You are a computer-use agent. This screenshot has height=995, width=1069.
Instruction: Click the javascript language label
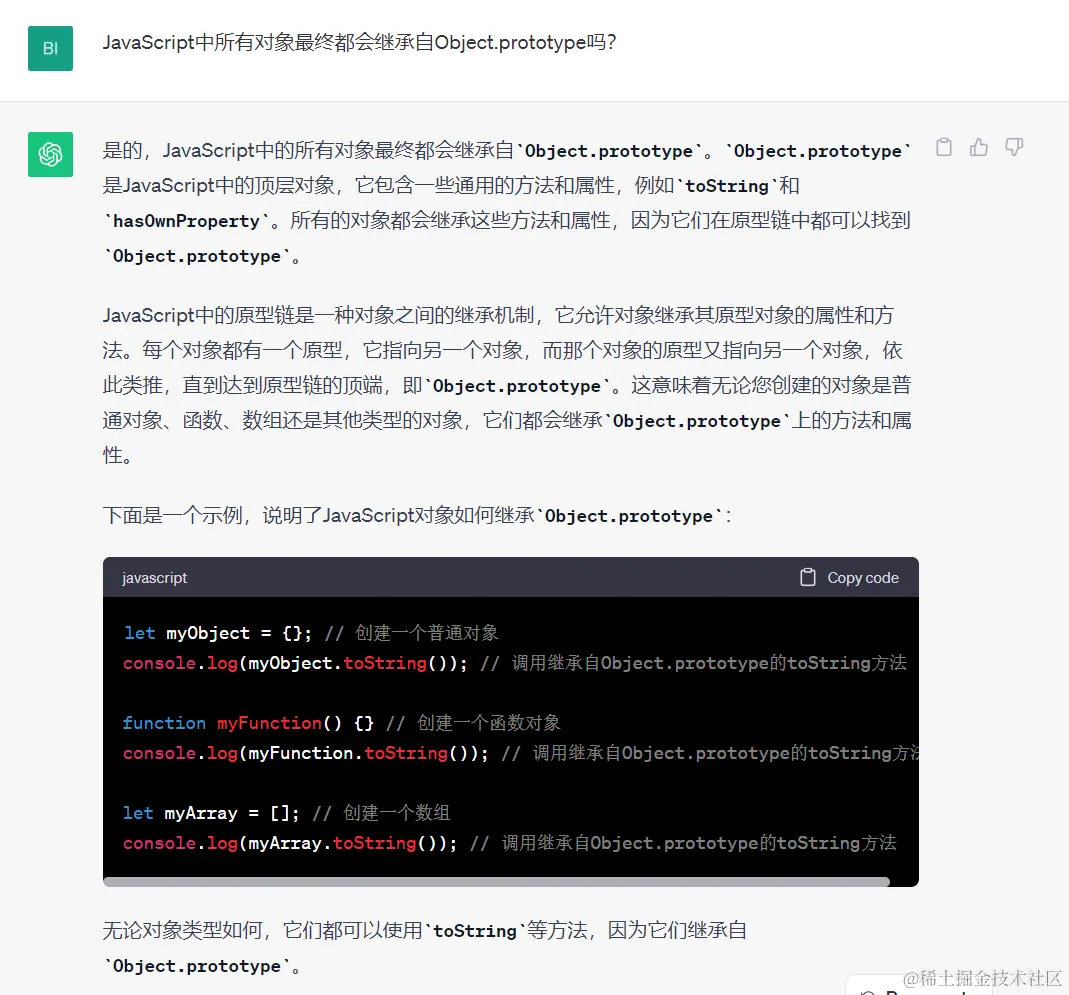click(154, 578)
